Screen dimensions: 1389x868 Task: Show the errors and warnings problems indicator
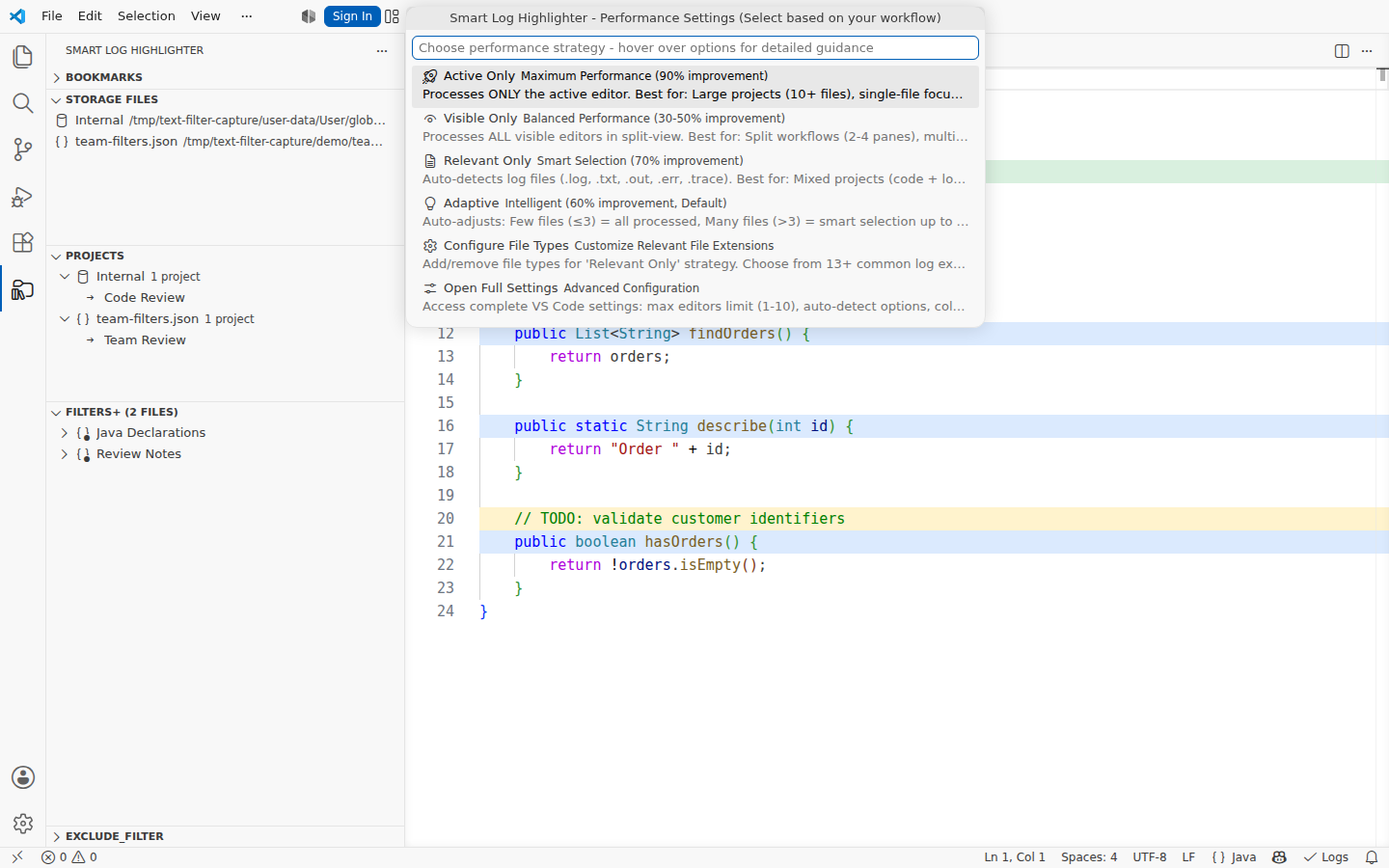tap(69, 857)
